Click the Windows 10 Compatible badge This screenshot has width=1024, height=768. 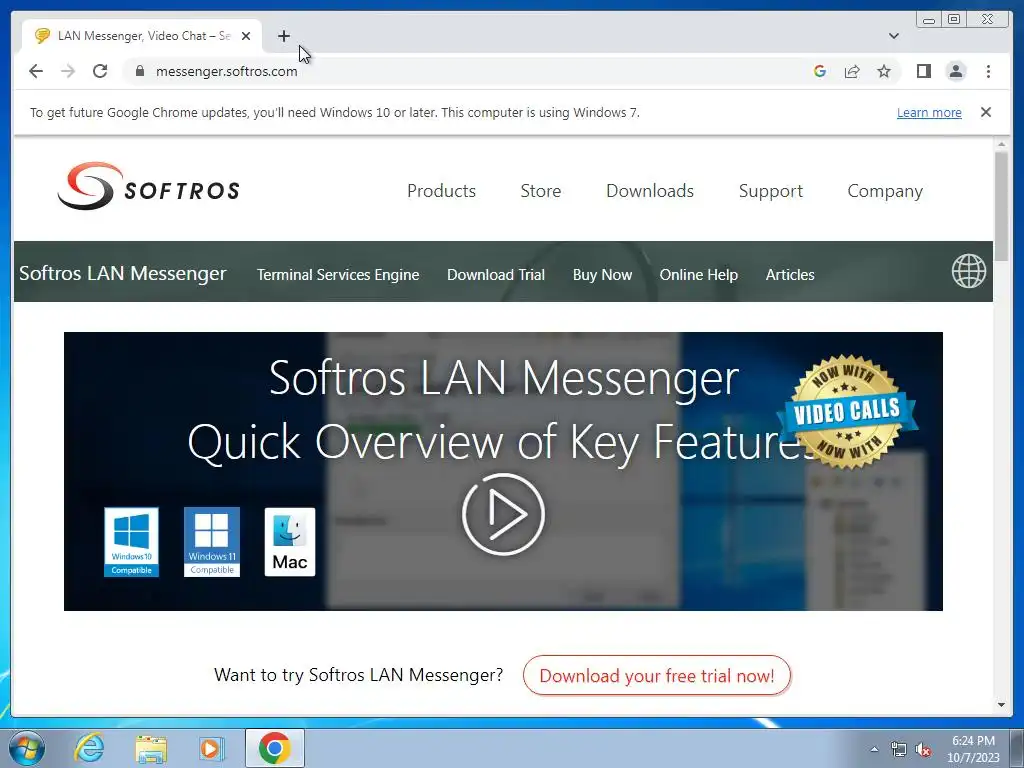coord(131,542)
